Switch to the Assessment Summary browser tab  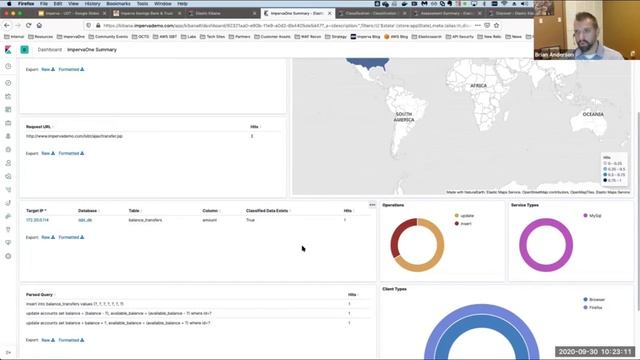(447, 13)
